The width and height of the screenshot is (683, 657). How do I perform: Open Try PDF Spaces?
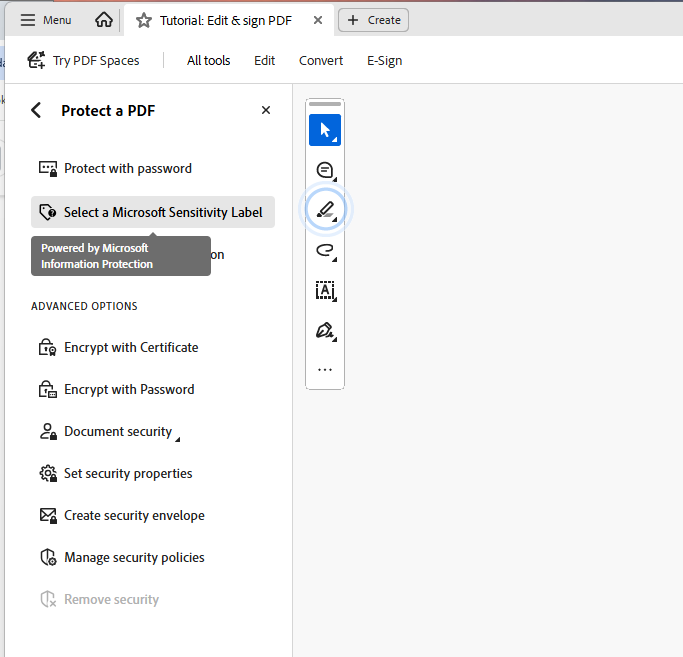(84, 60)
